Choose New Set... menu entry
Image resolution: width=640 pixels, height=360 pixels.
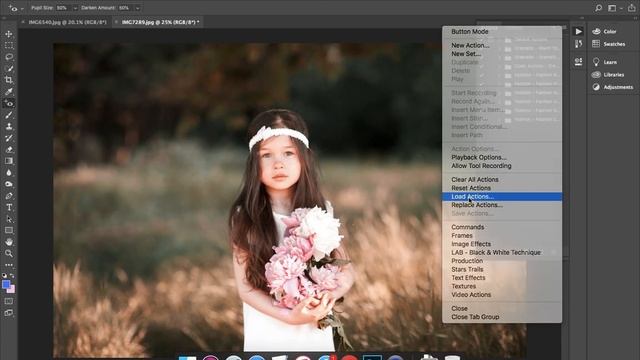tap(466, 54)
